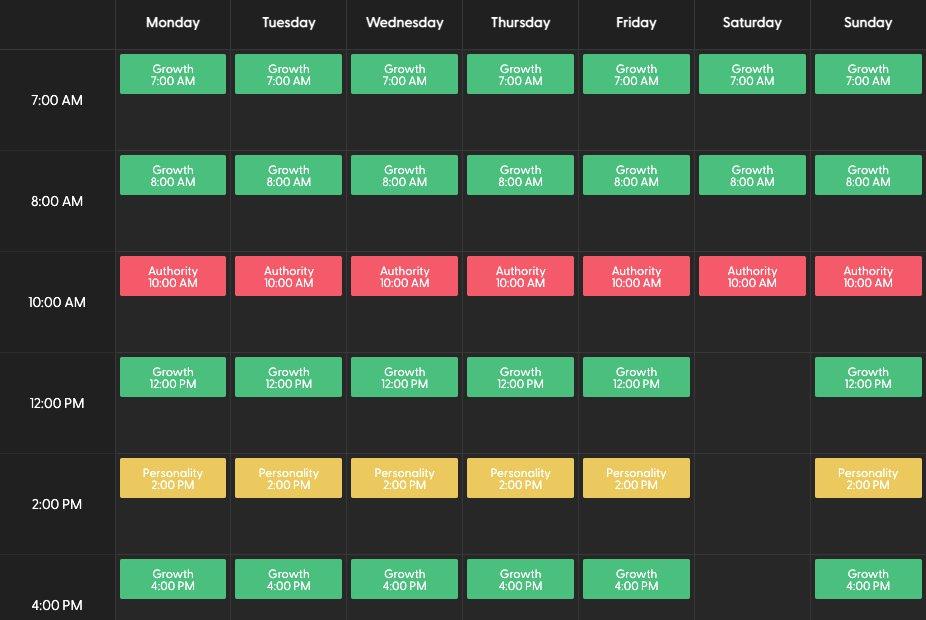Click the Saturday column header
The image size is (926, 620).
[x=752, y=22]
